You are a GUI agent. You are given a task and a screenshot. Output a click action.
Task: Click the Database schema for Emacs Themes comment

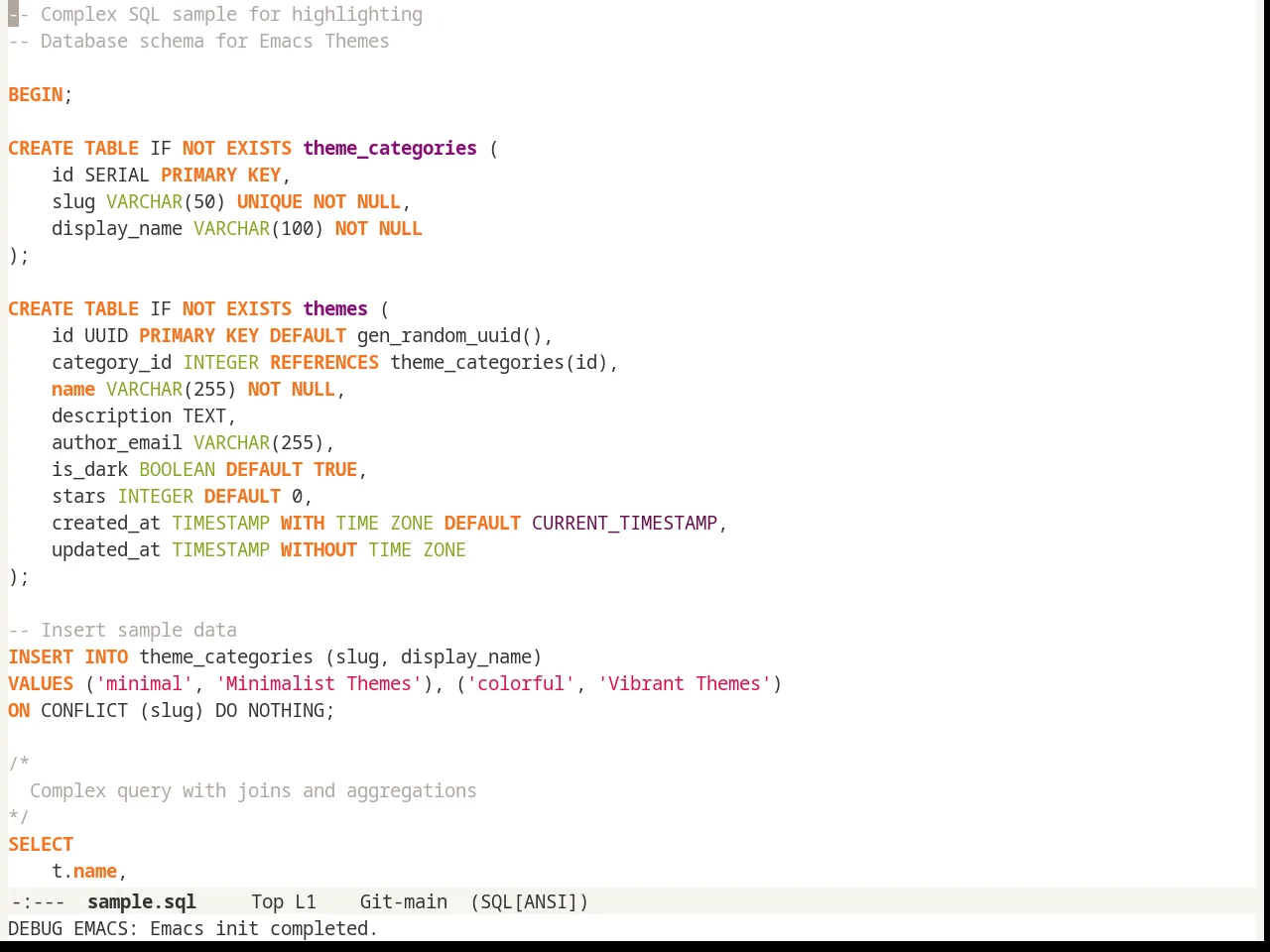[198, 42]
